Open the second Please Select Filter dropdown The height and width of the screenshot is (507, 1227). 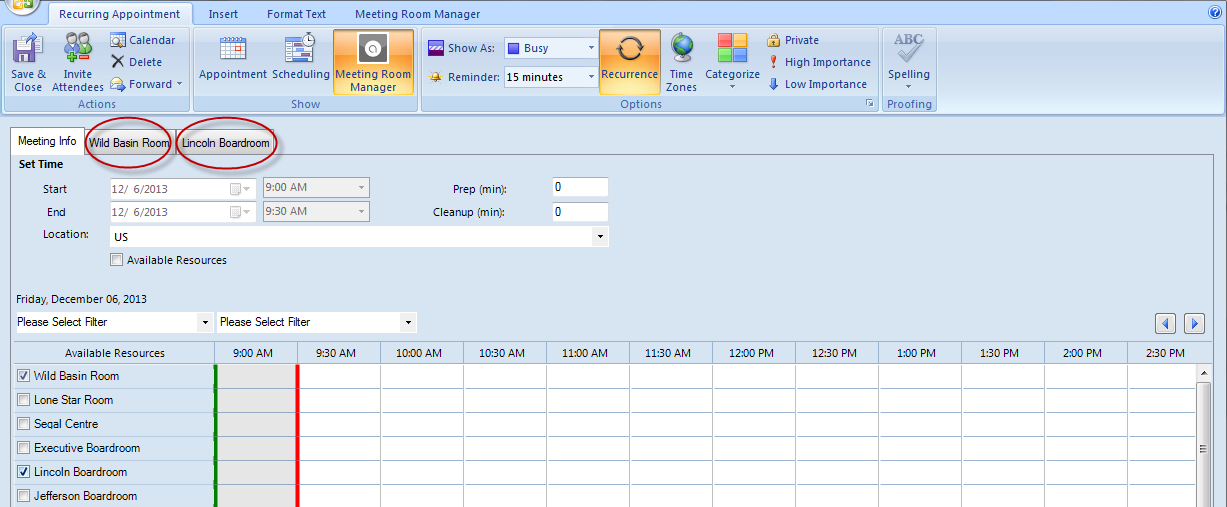click(x=408, y=322)
